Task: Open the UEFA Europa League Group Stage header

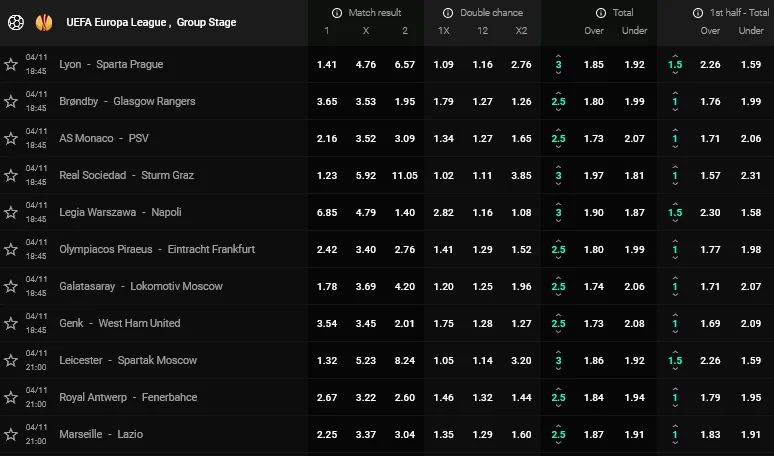Action: pyautogui.click(x=151, y=22)
